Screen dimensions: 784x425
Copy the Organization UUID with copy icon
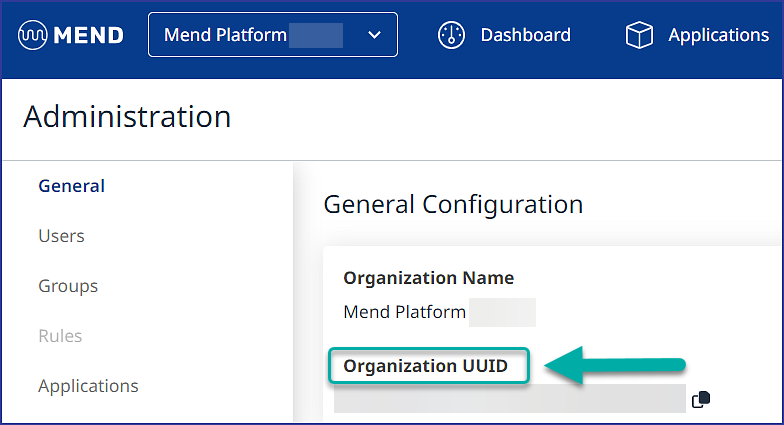701,400
